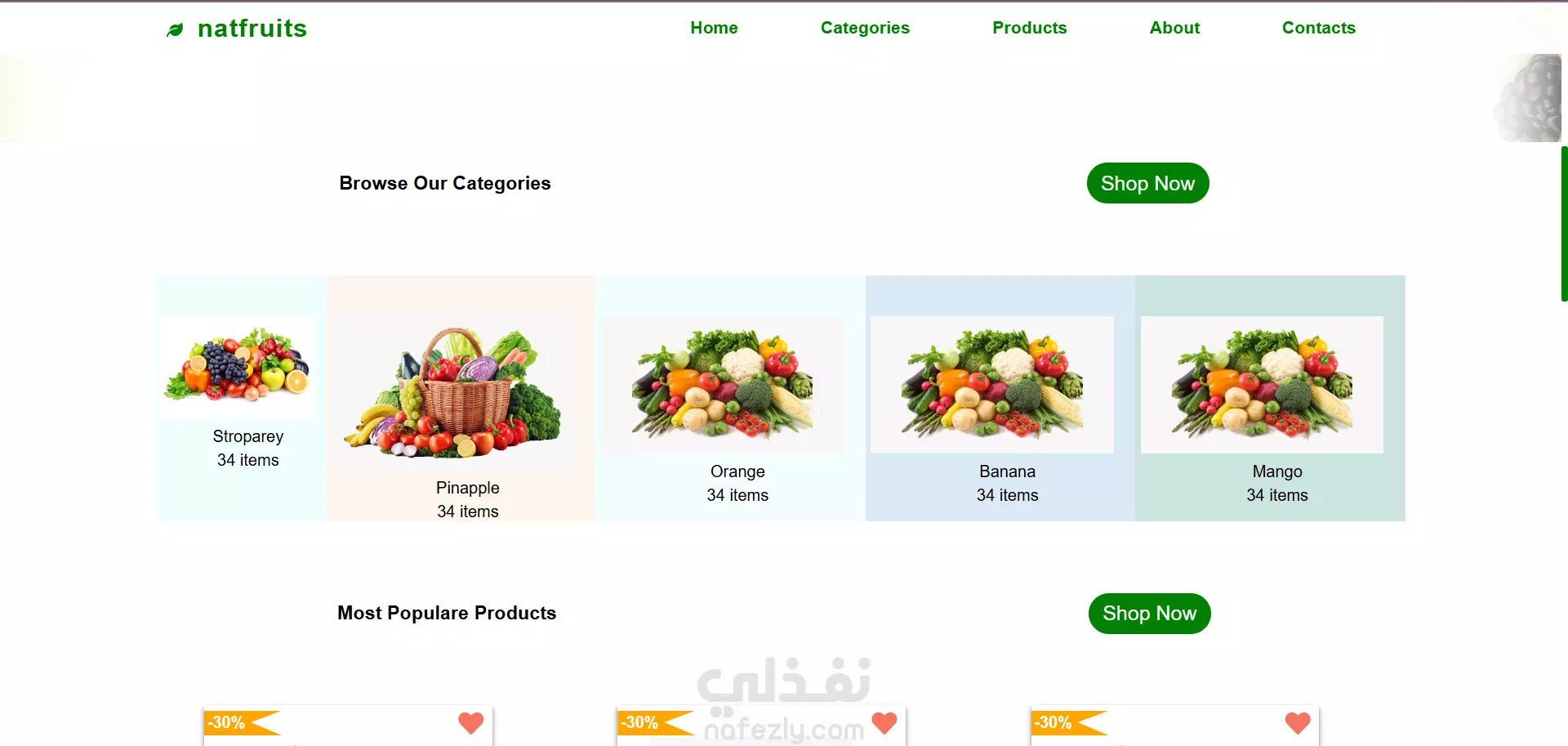Favorite the third product via heart icon

point(1298,723)
